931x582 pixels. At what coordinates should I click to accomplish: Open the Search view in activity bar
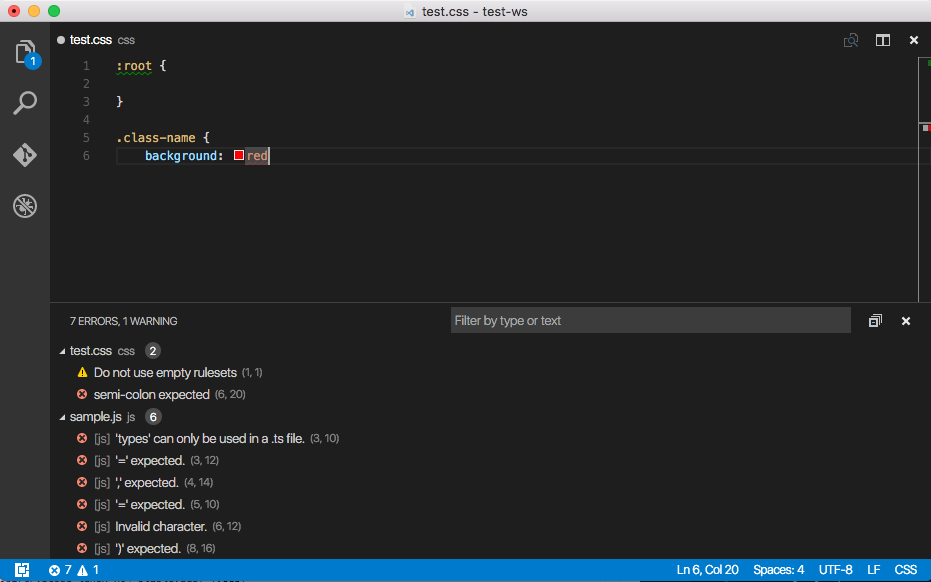point(25,103)
